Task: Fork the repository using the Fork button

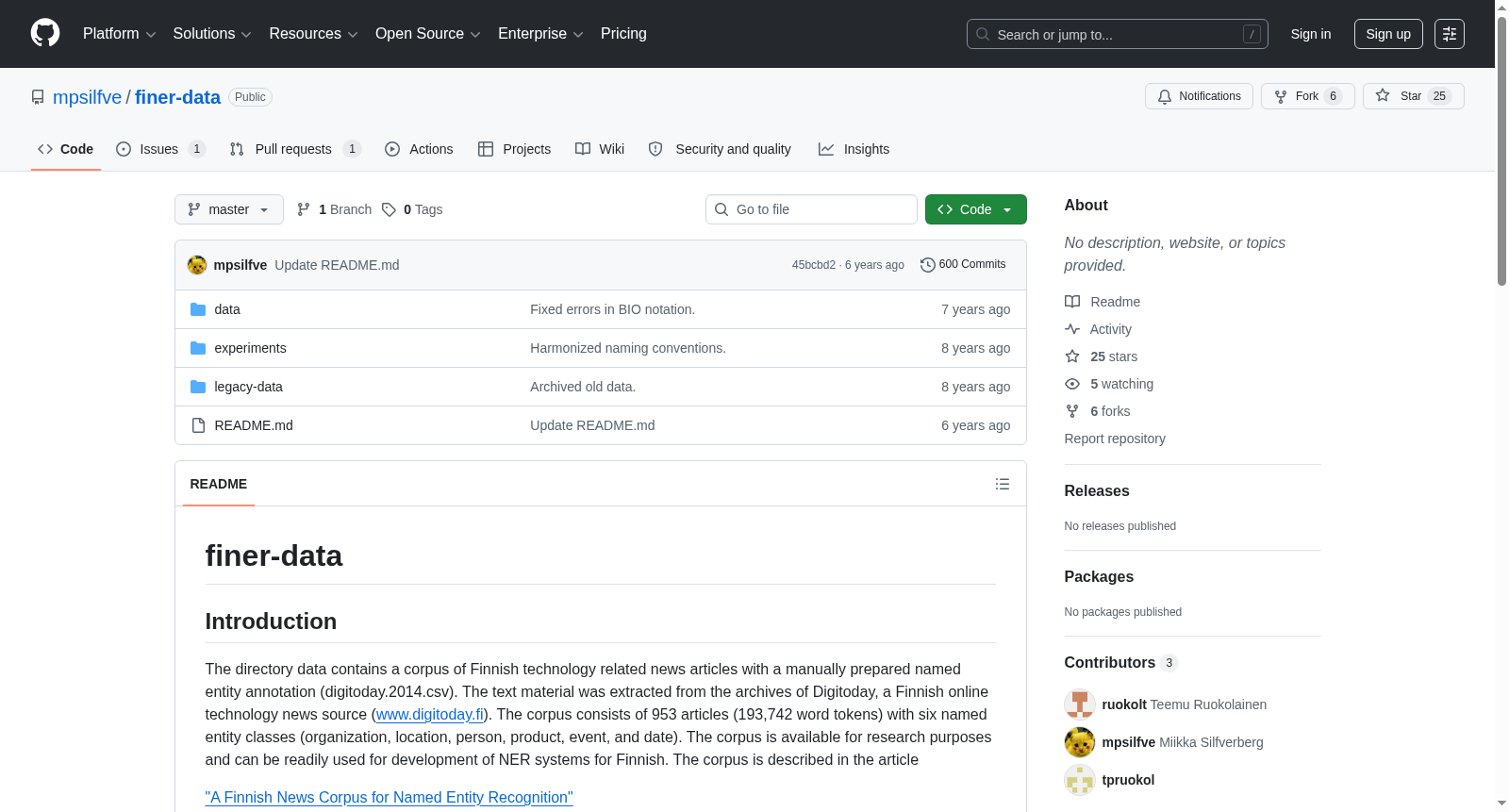Action: point(1307,96)
